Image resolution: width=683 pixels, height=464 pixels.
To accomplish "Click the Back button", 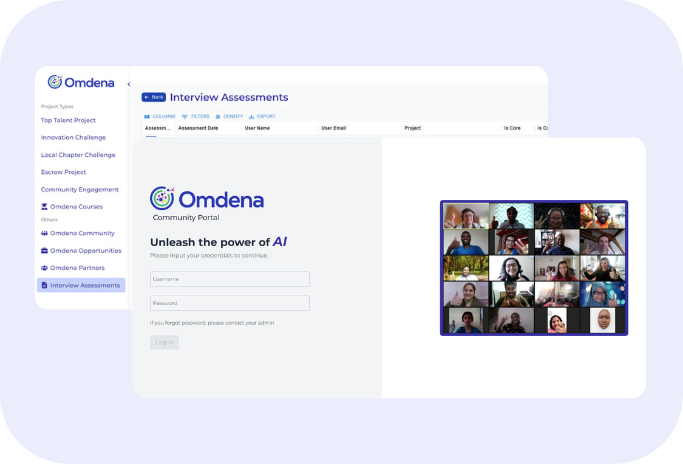I will (154, 97).
